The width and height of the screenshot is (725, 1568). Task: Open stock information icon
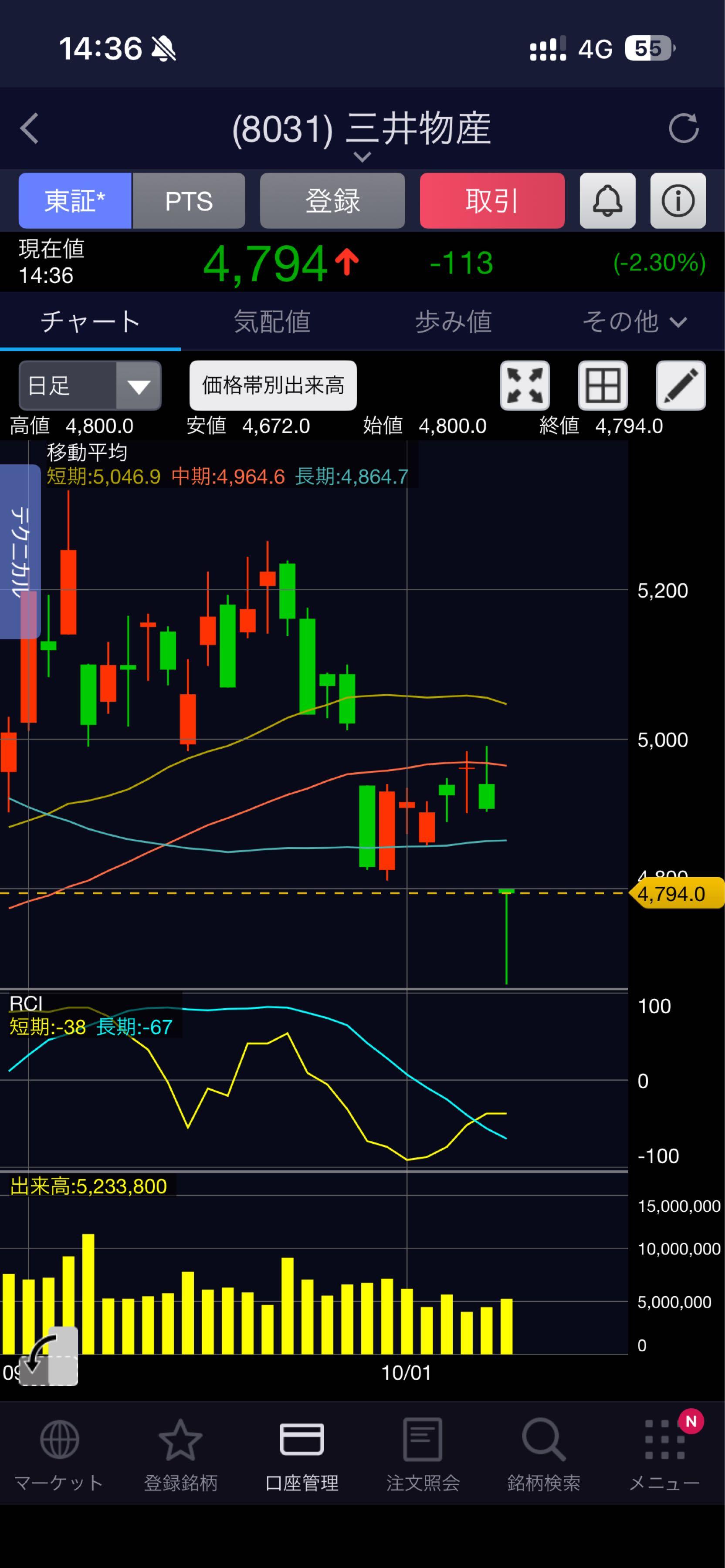678,201
